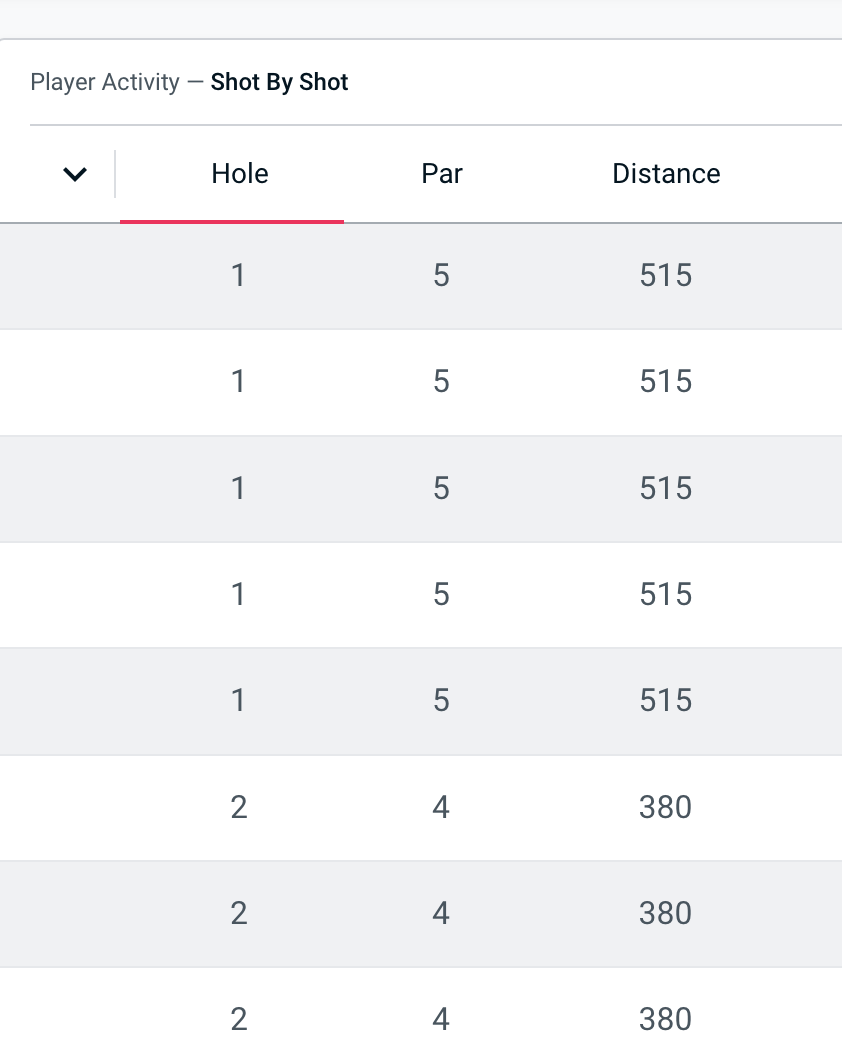Click the first par 4 value
The image size is (842, 1058).
tap(441, 807)
